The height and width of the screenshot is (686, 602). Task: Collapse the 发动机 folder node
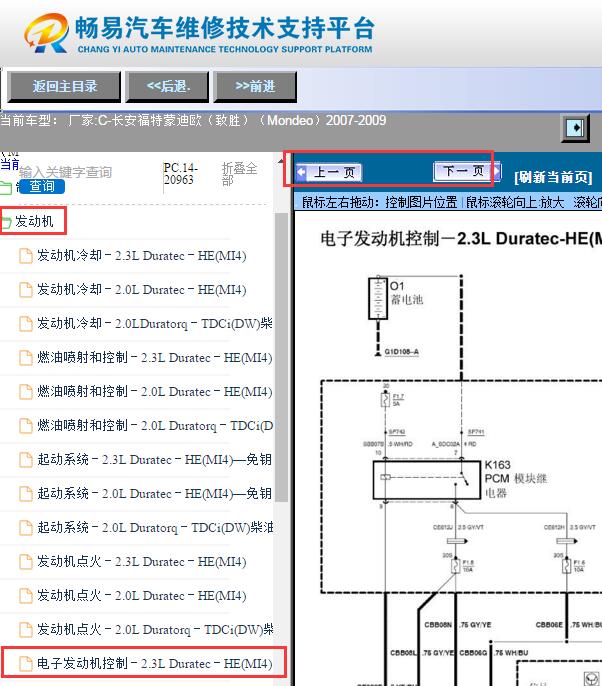pyautogui.click(x=34, y=221)
